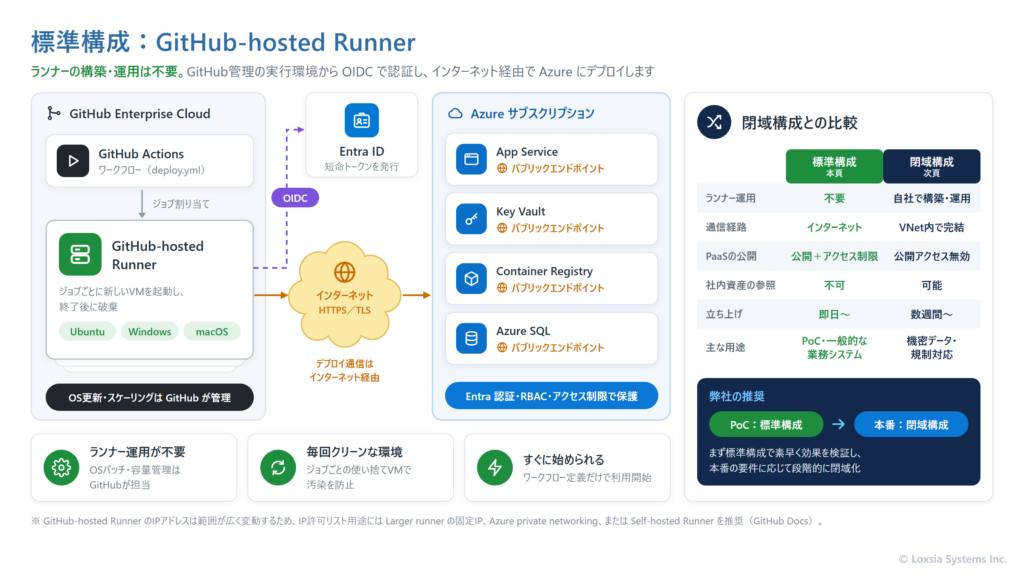Click the インターネット HTTPS/TLS cloud label
The height and width of the screenshot is (576, 1024).
[344, 302]
